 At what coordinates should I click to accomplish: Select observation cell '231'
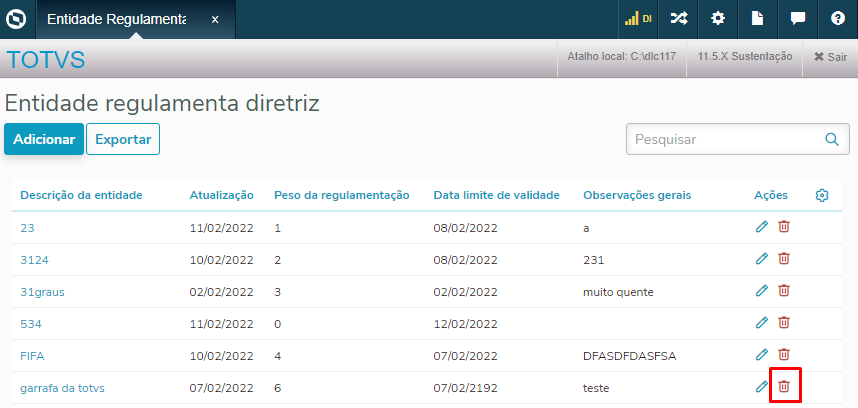coord(594,260)
